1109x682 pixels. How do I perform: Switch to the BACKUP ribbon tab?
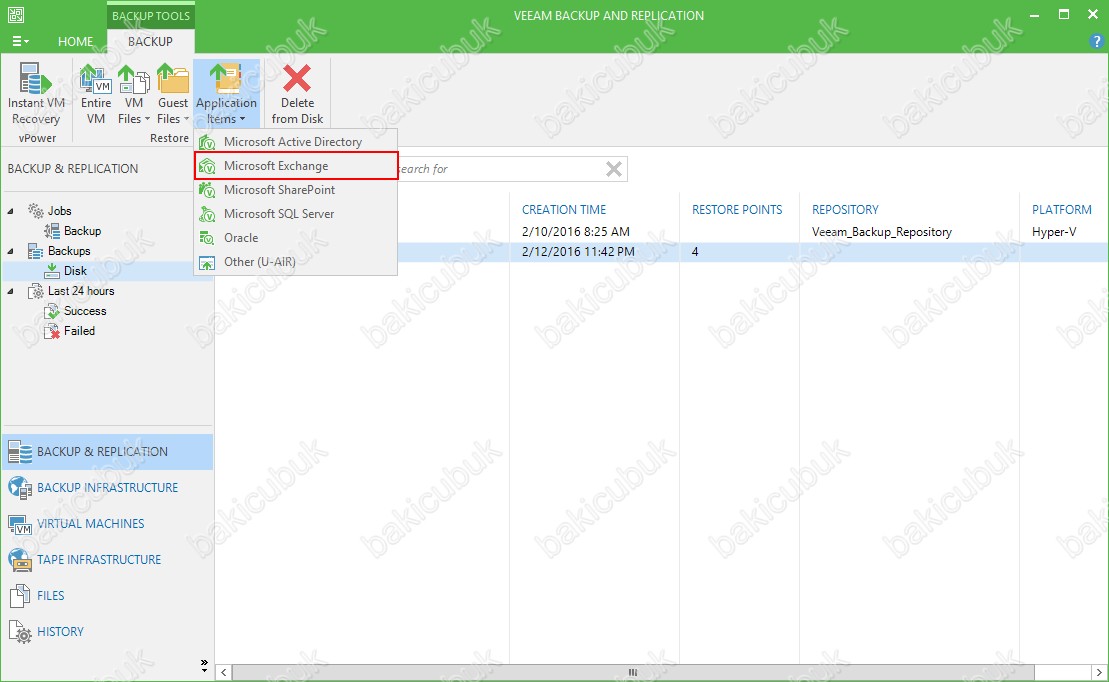[x=150, y=42]
